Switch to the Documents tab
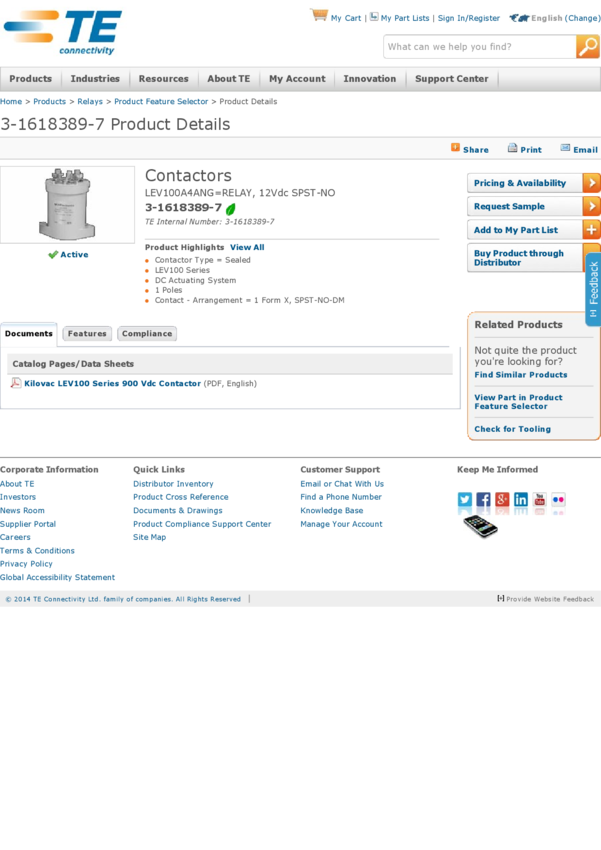Viewport: 601px width, 850px height. pyautogui.click(x=29, y=333)
